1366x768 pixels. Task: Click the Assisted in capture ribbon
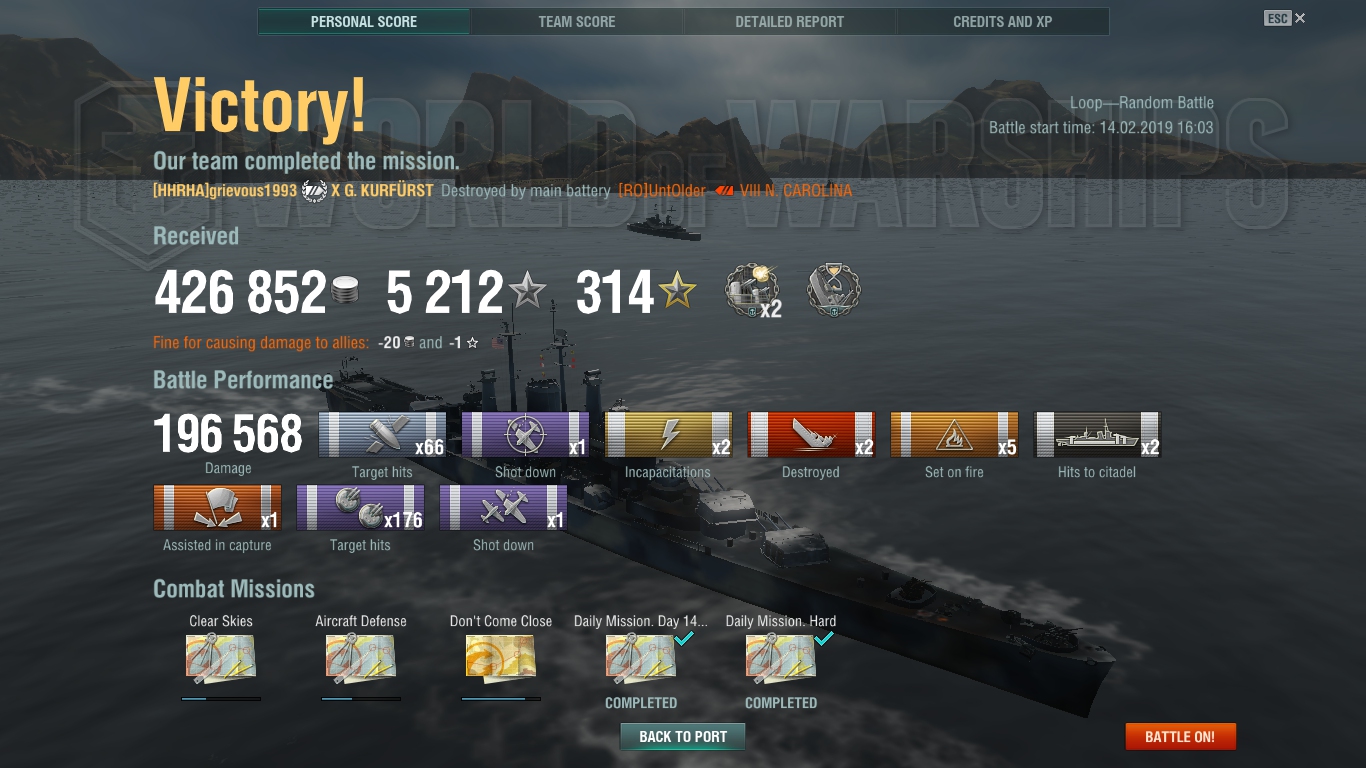[x=217, y=508]
